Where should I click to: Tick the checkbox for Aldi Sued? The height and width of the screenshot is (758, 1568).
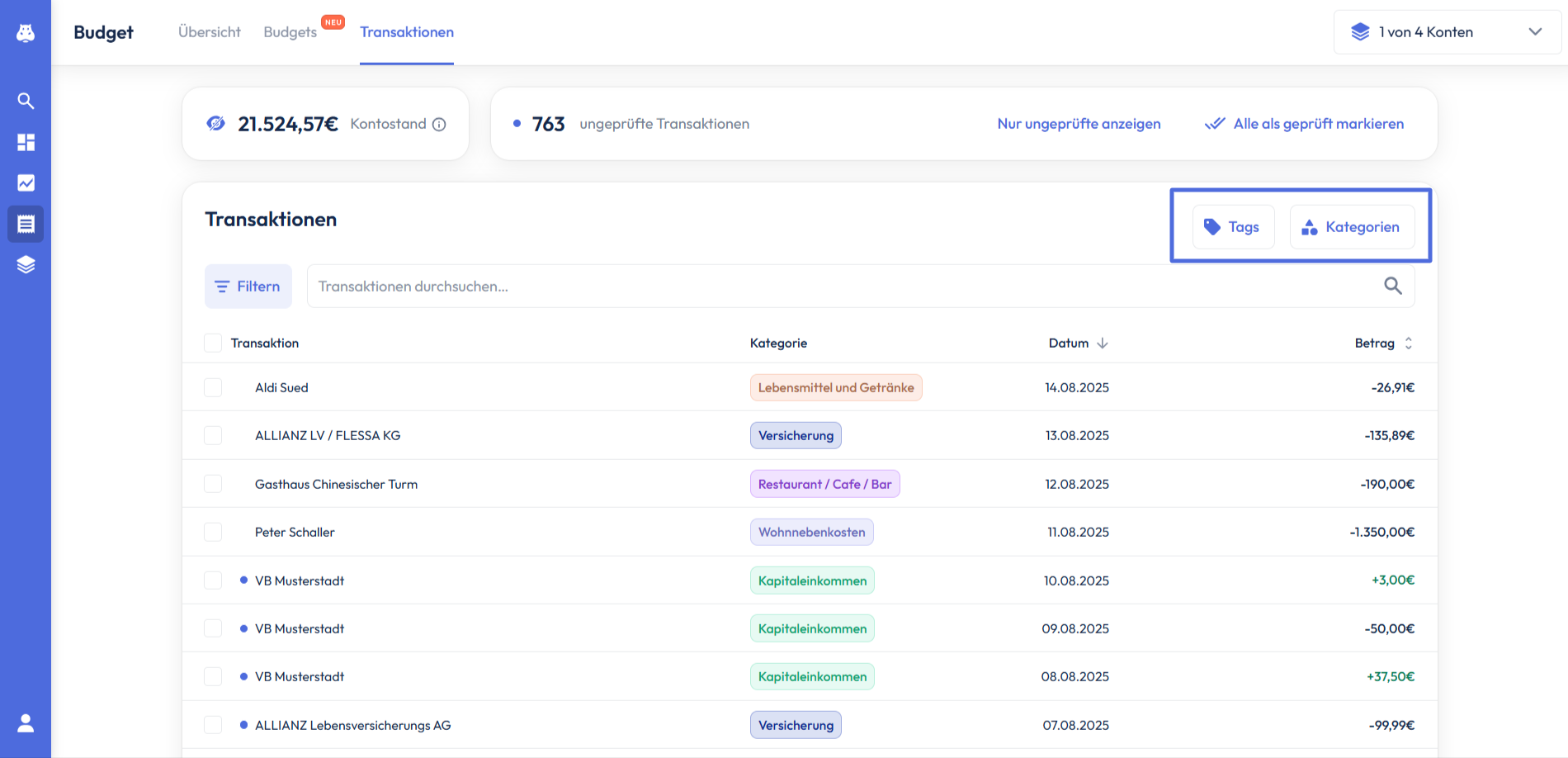[213, 388]
